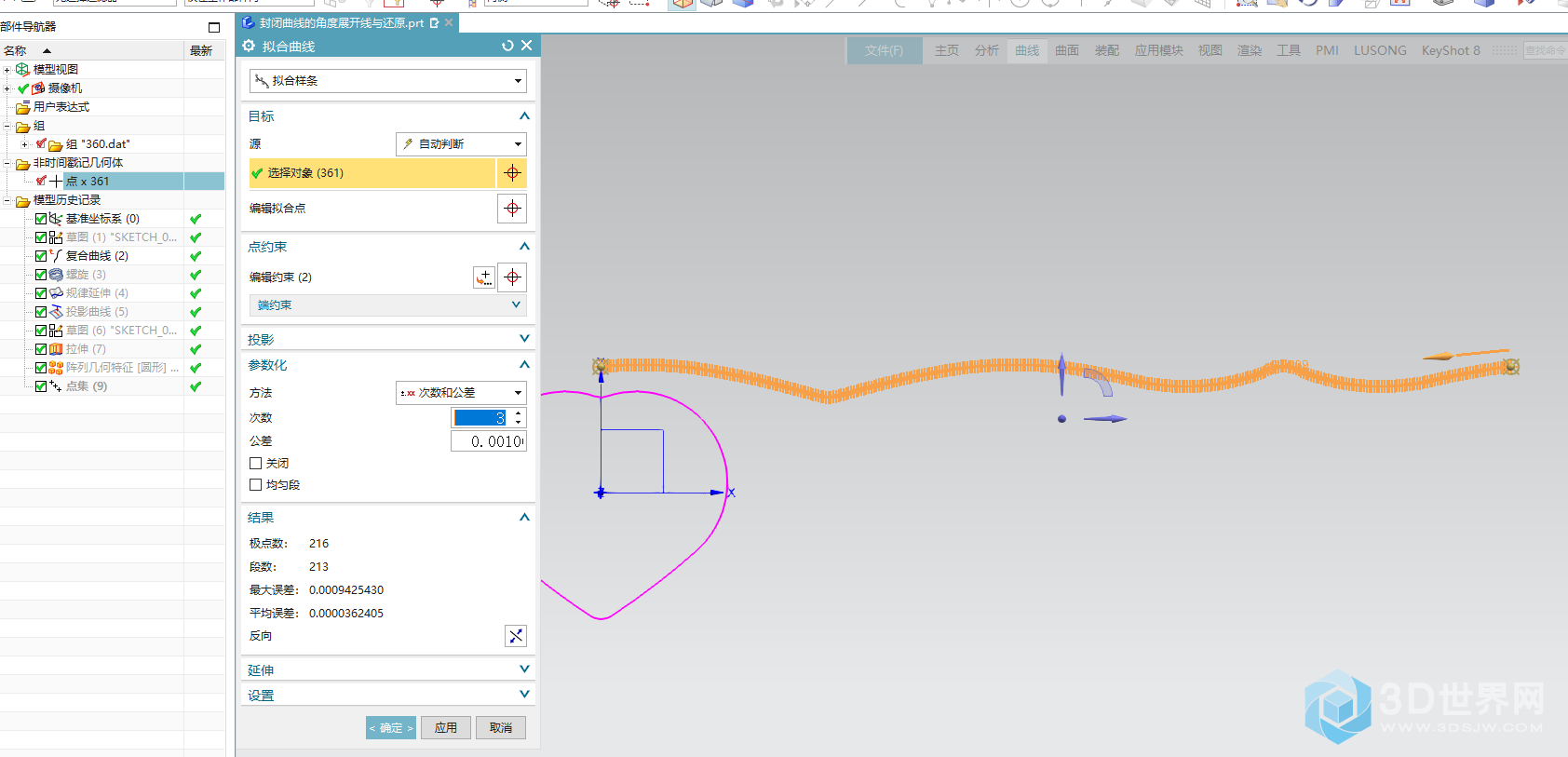Image resolution: width=1568 pixels, height=757 pixels.
Task: Uncheck the 点集 (9) feature checkbox
Action: (41, 386)
